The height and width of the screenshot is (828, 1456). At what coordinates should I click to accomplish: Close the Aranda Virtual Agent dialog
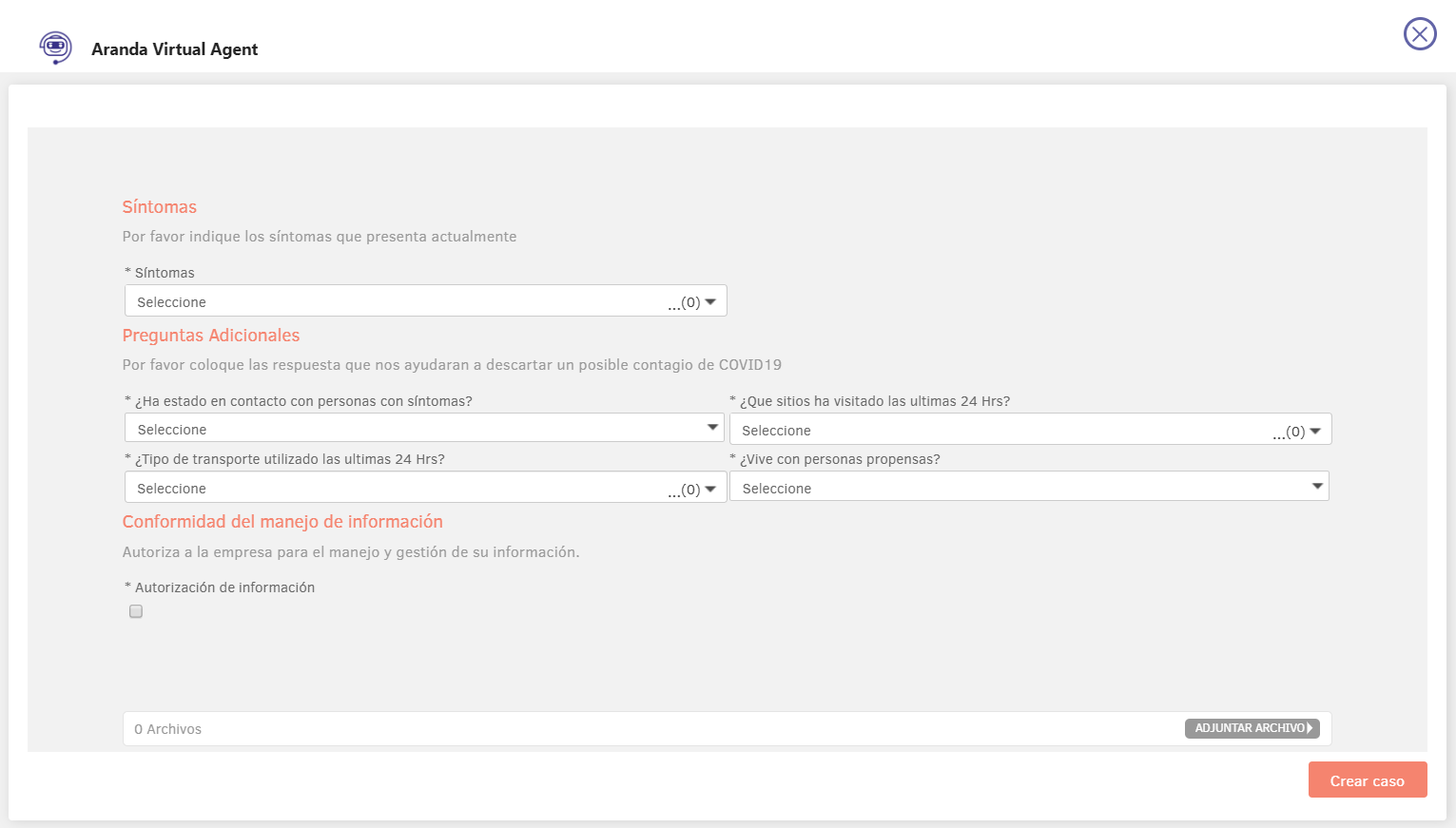tap(1420, 34)
